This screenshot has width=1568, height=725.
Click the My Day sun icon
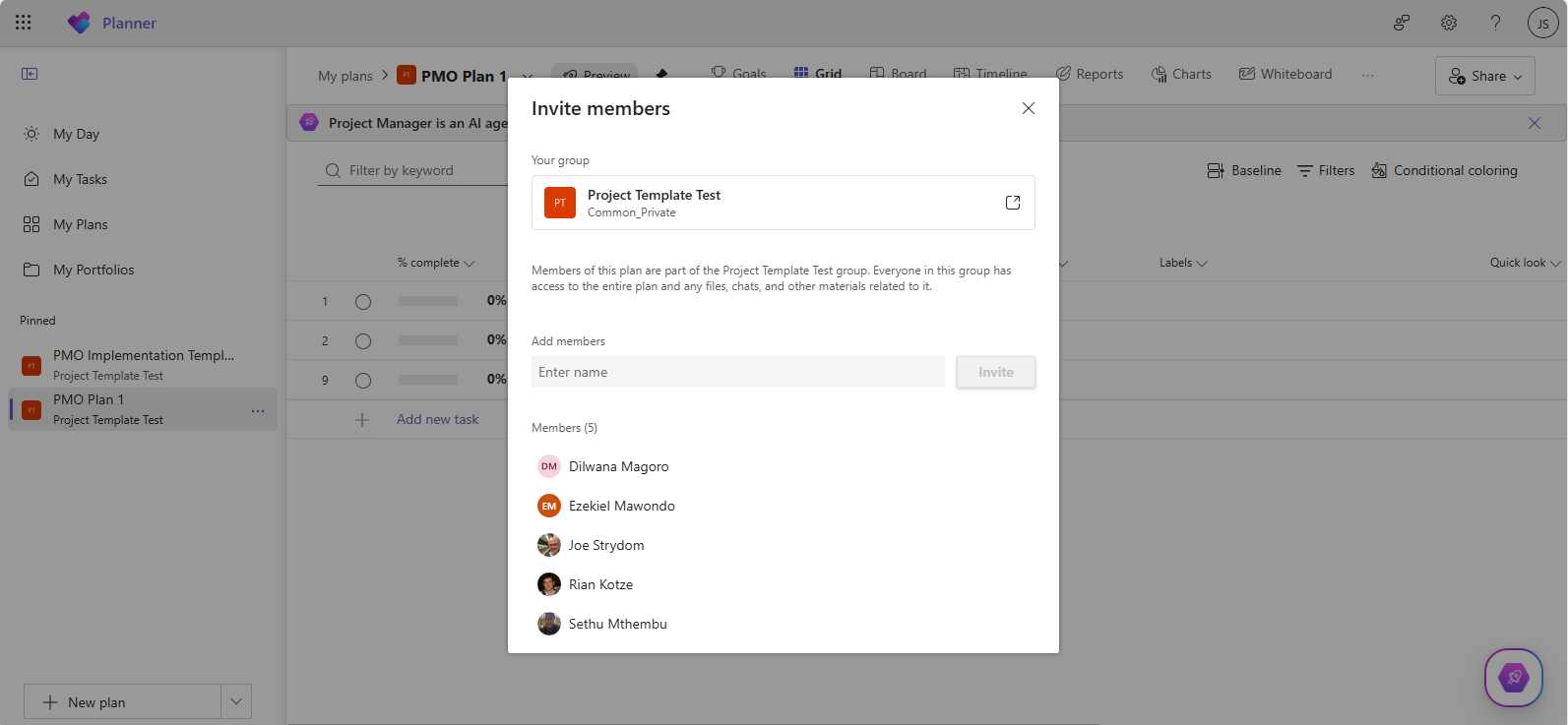(31, 134)
